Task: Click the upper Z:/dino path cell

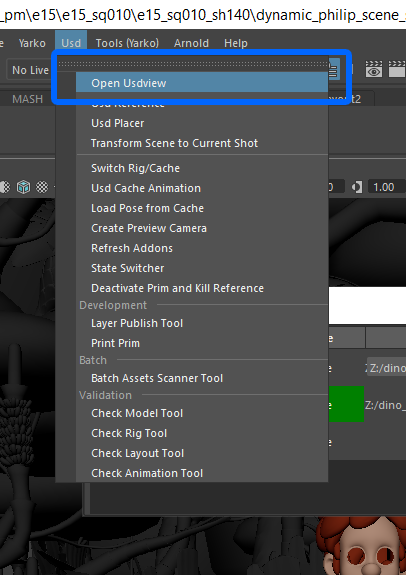Action: tap(386, 368)
